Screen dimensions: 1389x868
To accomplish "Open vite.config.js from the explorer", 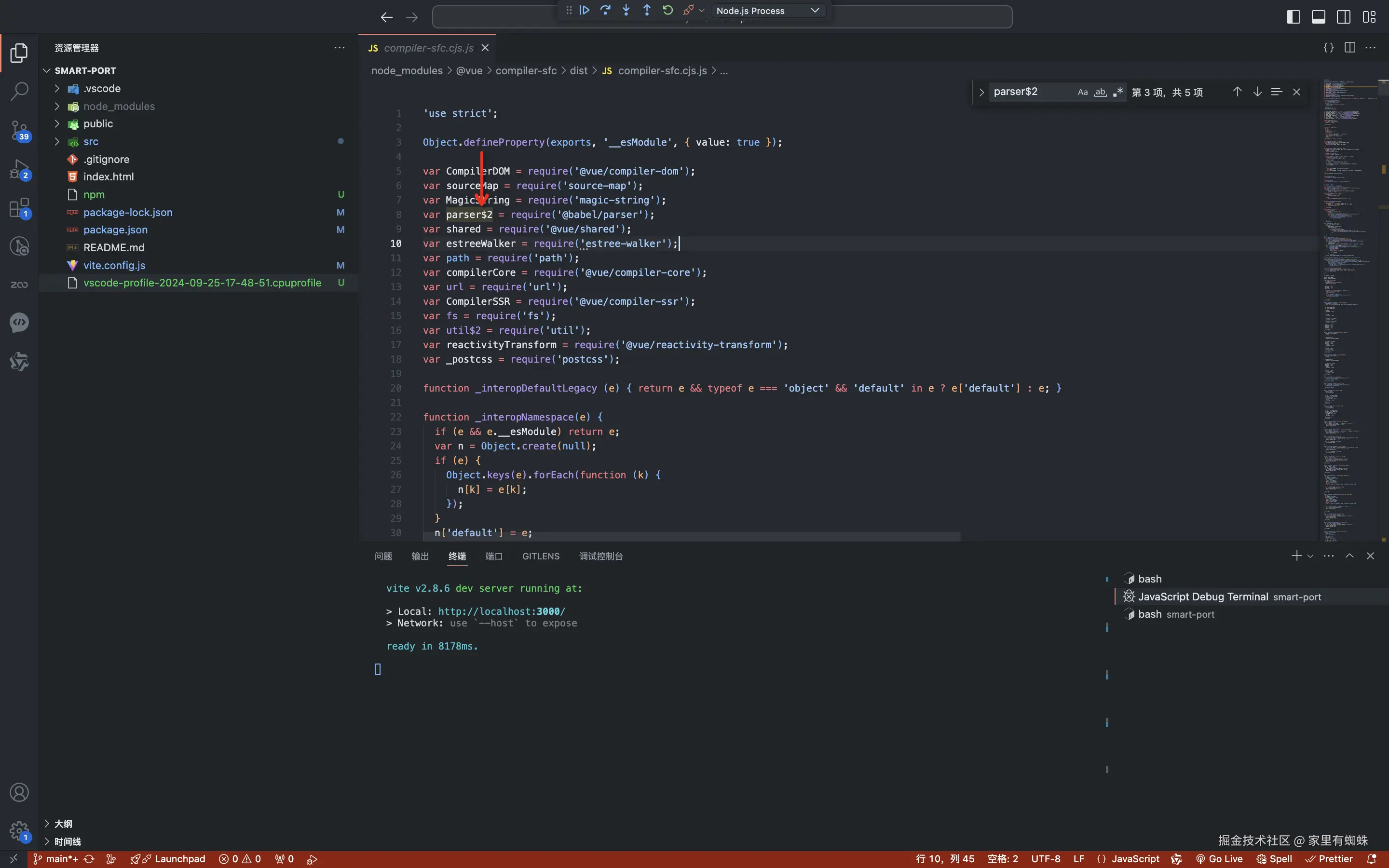I will point(114,265).
